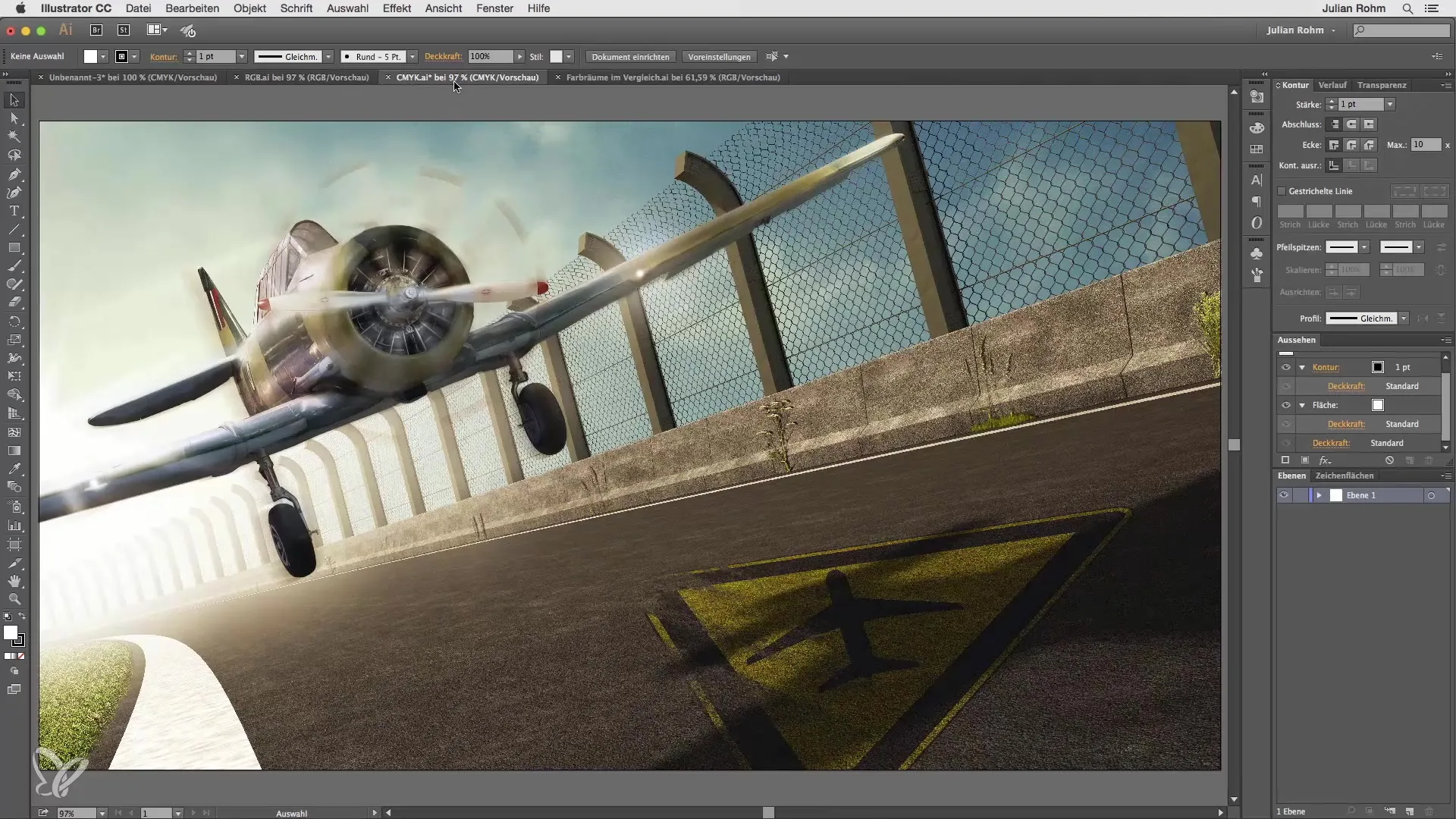The image size is (1456, 819).
Task: Switch to Farbräume im Vergleich.ai tab
Action: click(x=673, y=77)
